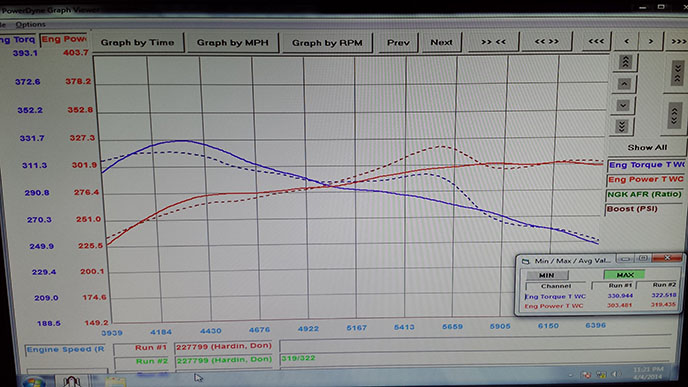Select the Run #2 file field
Viewport: 688px width, 387px height.
click(224, 360)
